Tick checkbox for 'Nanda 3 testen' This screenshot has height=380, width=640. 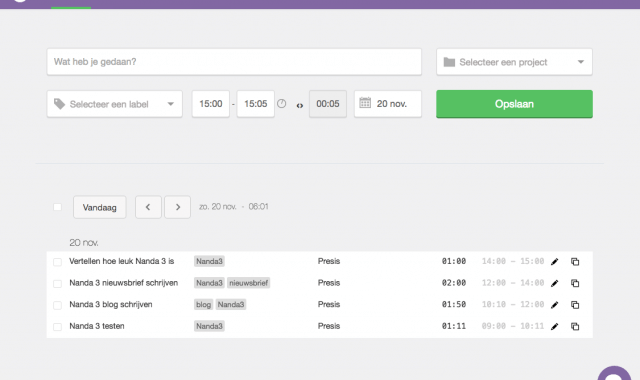[58, 327]
